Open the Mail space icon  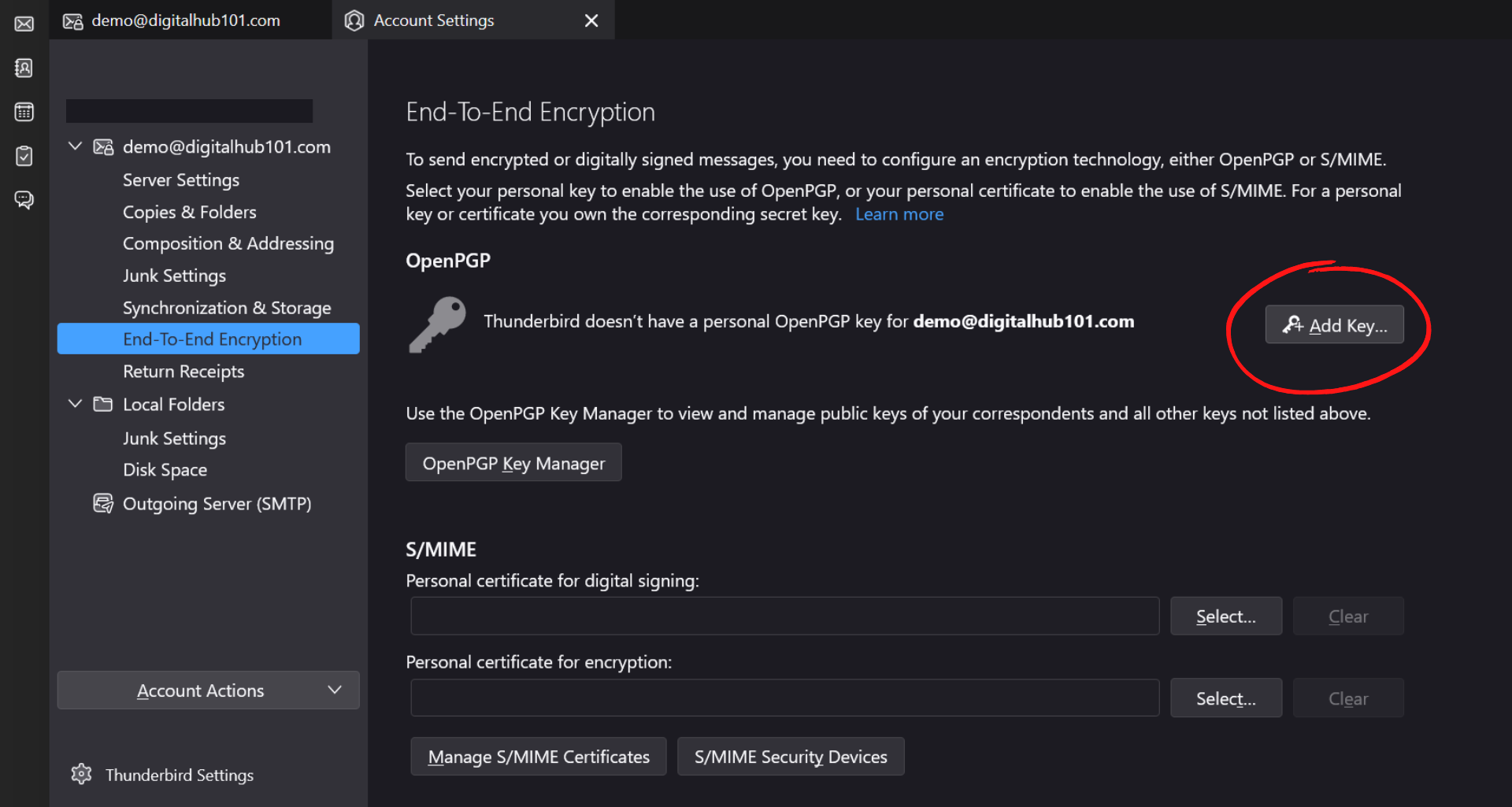coord(24,24)
